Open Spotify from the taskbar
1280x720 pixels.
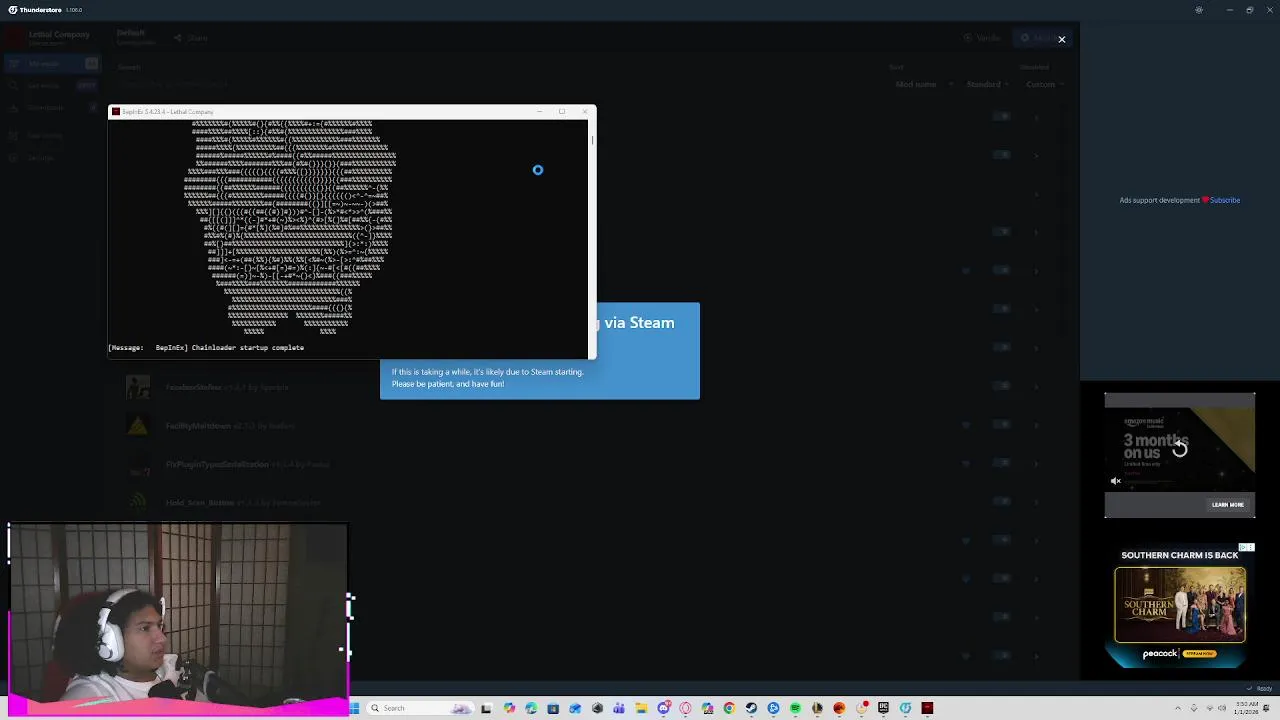tap(795, 708)
